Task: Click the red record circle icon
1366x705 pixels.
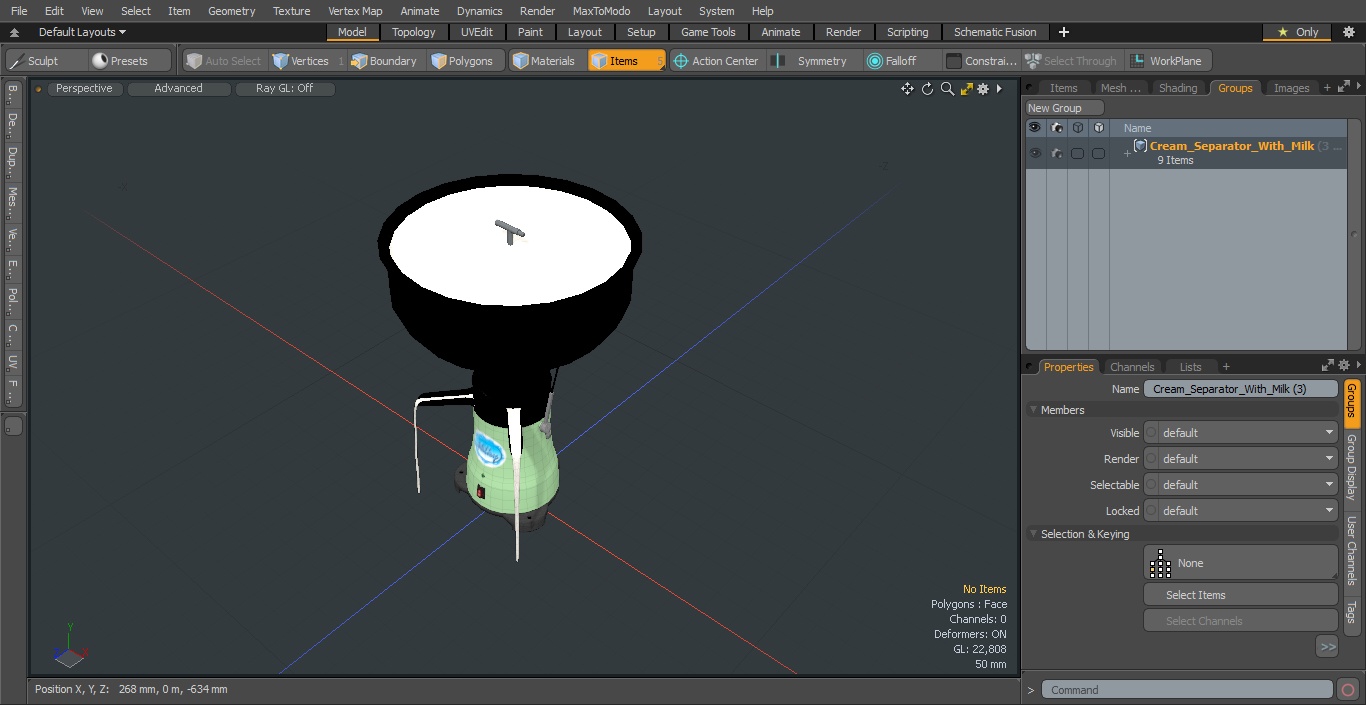Action: coord(1347,690)
